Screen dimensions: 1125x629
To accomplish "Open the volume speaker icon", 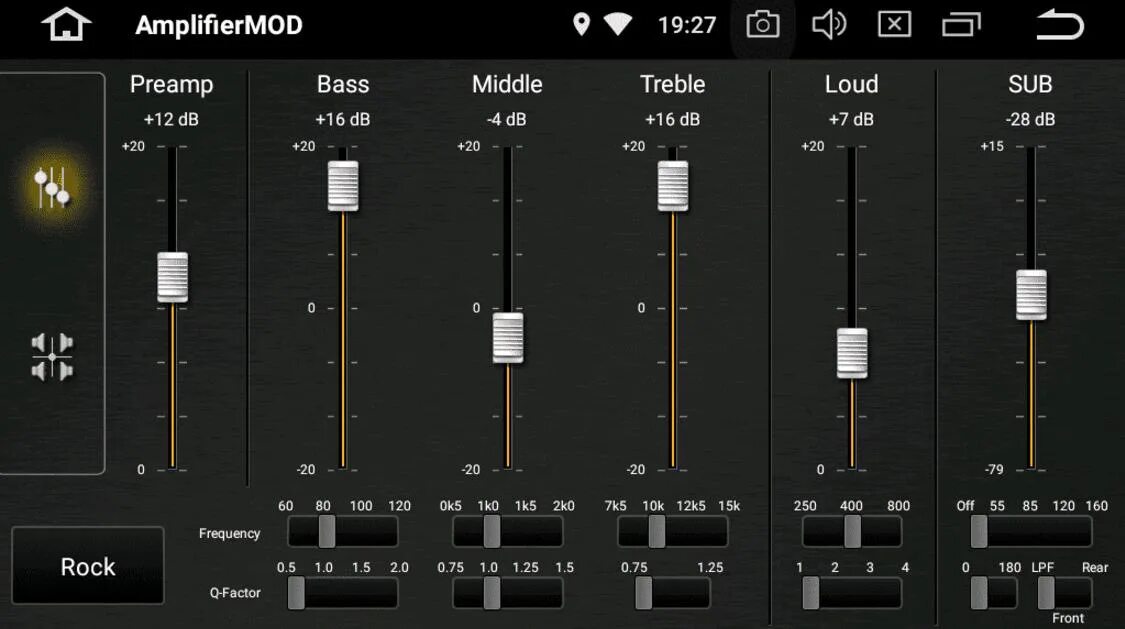I will [829, 25].
